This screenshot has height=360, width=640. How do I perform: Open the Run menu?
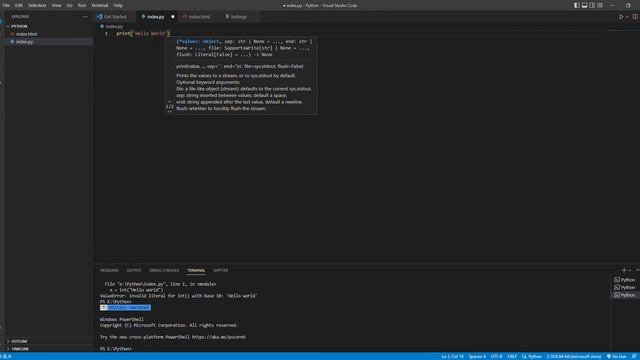(x=82, y=5)
